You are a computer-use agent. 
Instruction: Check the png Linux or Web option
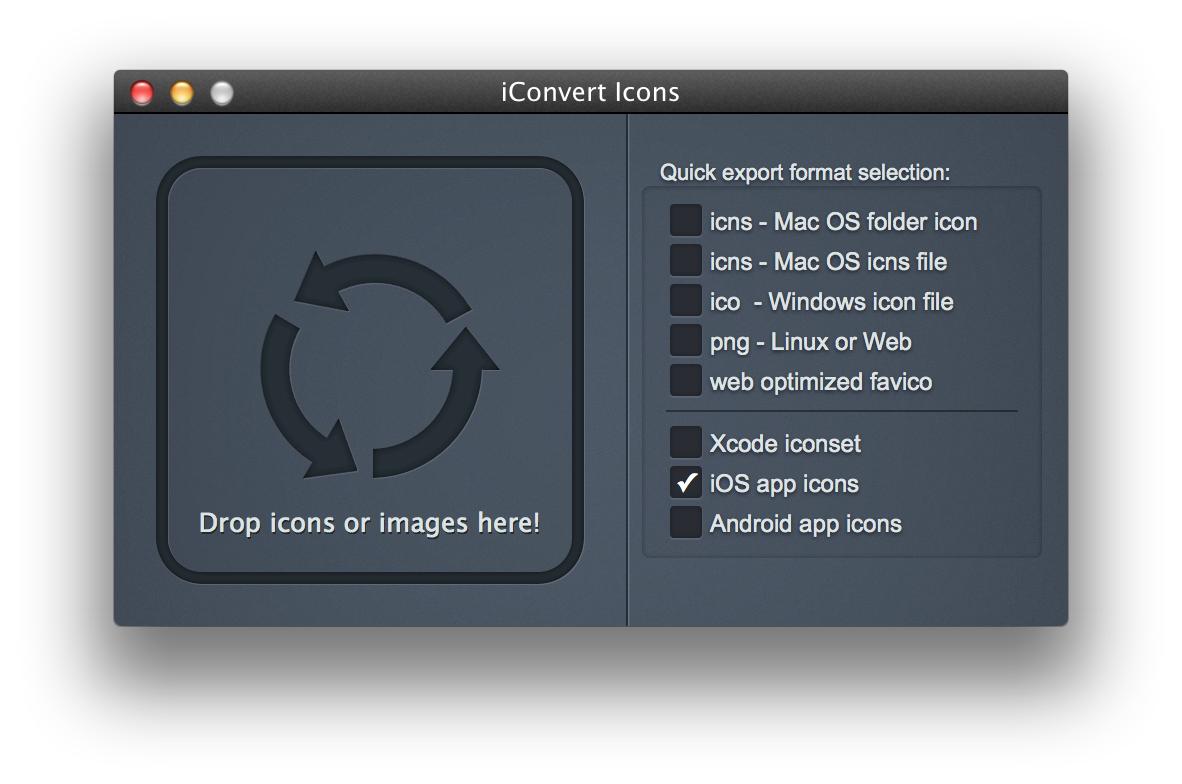tap(685, 340)
